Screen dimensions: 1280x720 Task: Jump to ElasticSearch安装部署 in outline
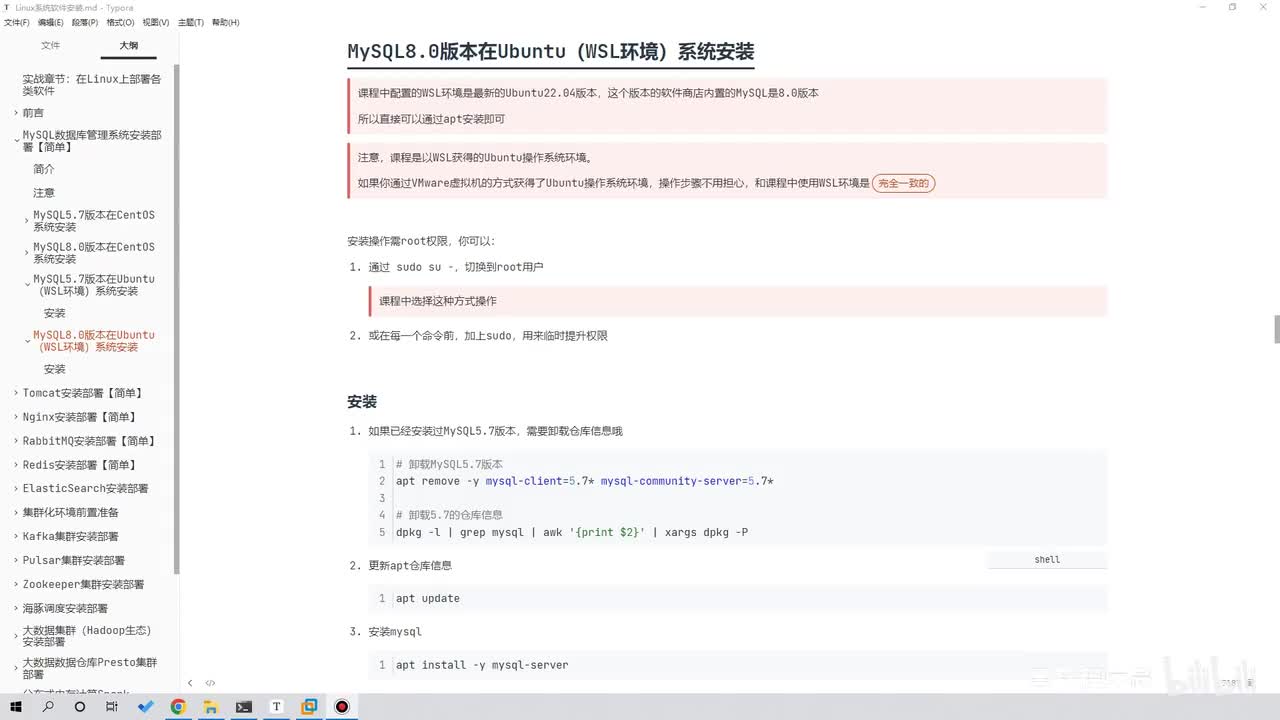tap(86, 489)
